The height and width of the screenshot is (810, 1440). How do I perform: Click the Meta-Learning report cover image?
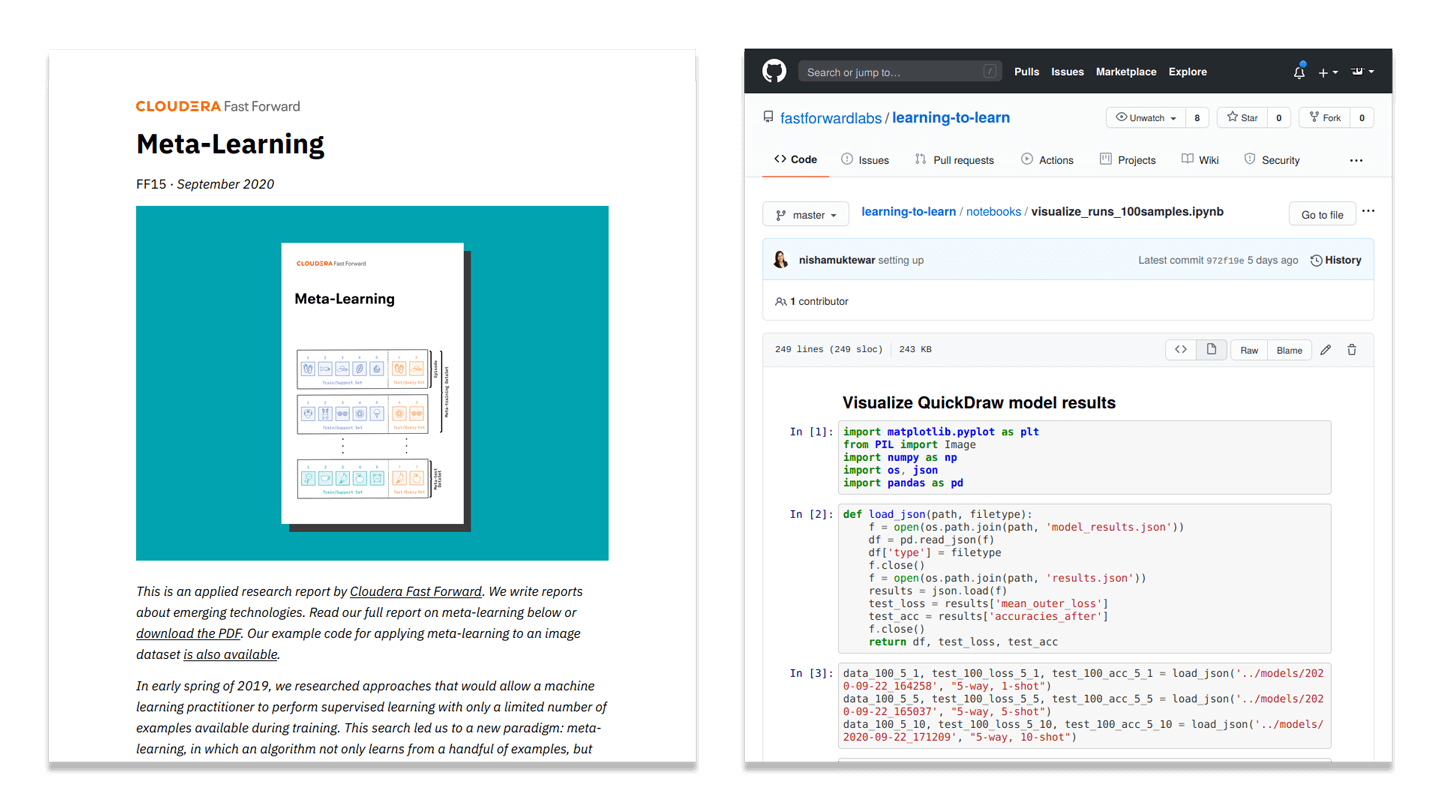pyautogui.click(x=372, y=383)
